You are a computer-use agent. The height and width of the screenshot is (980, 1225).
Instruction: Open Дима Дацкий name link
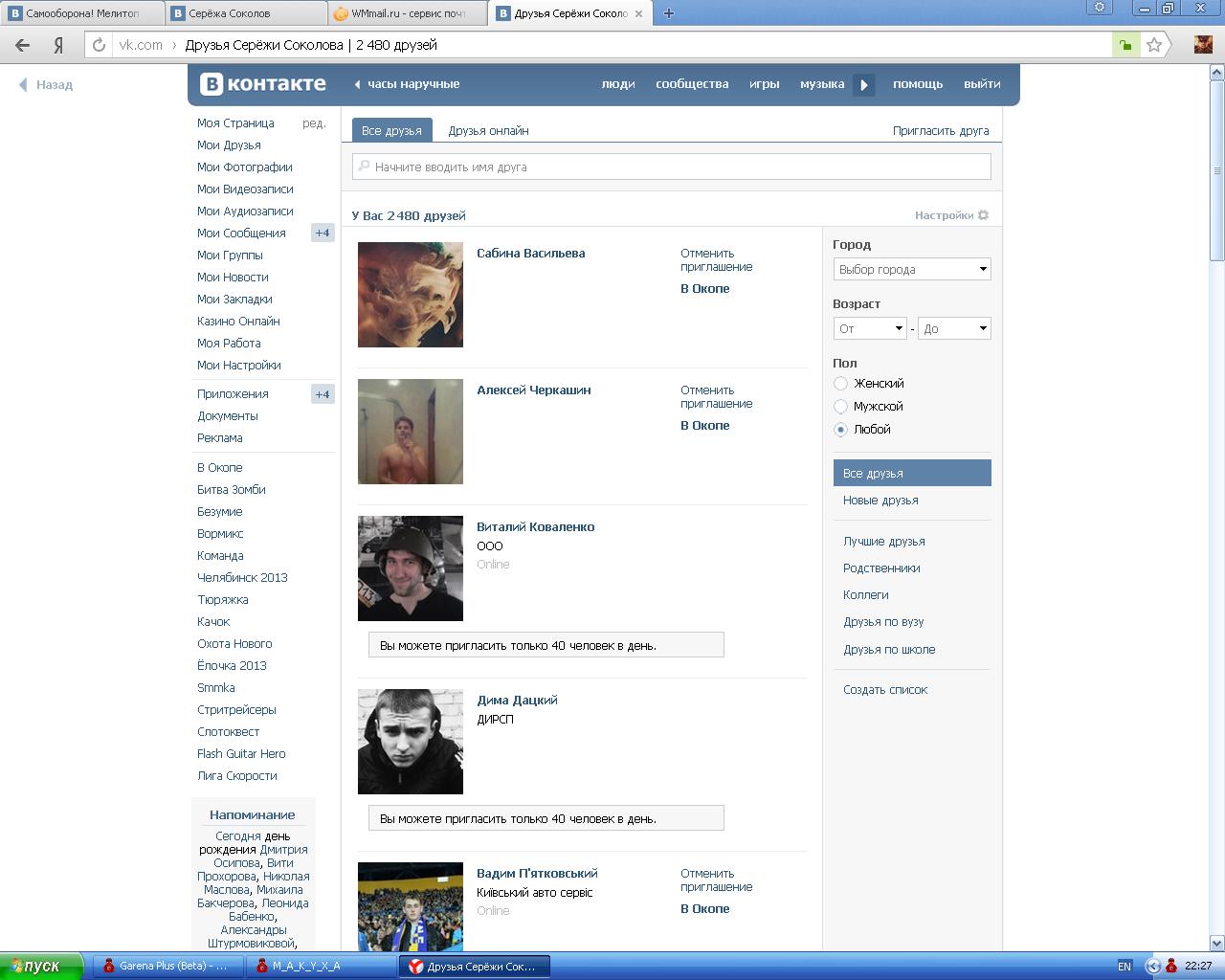517,701
